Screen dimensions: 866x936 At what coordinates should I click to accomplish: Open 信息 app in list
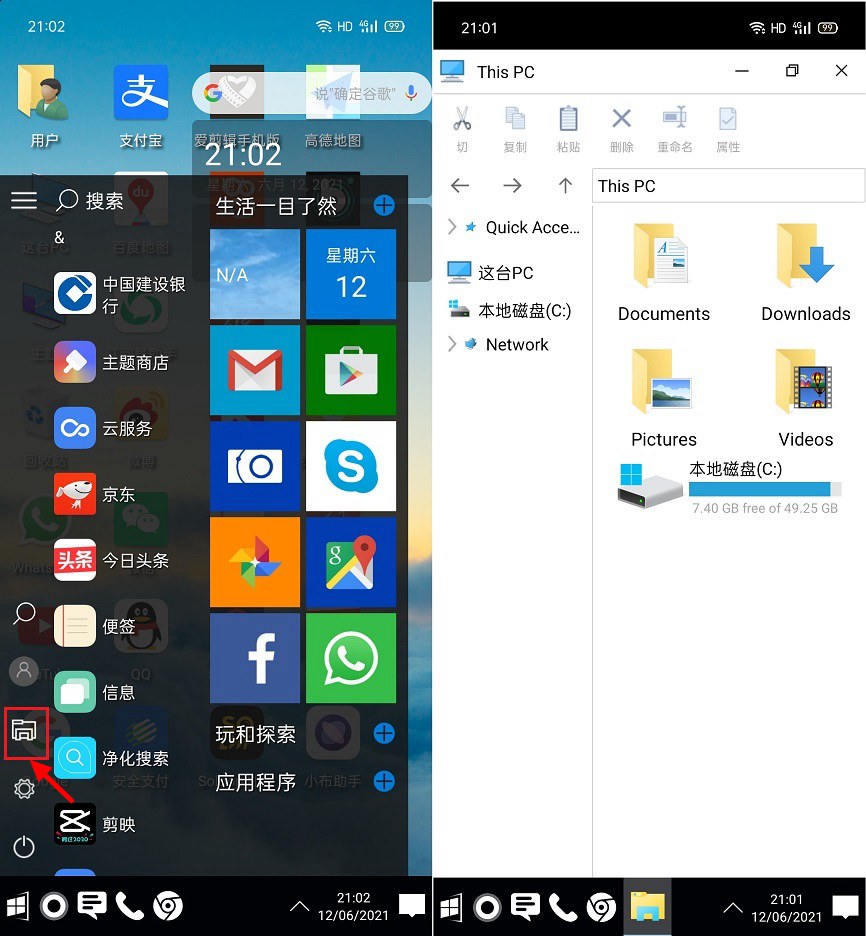(x=95, y=692)
